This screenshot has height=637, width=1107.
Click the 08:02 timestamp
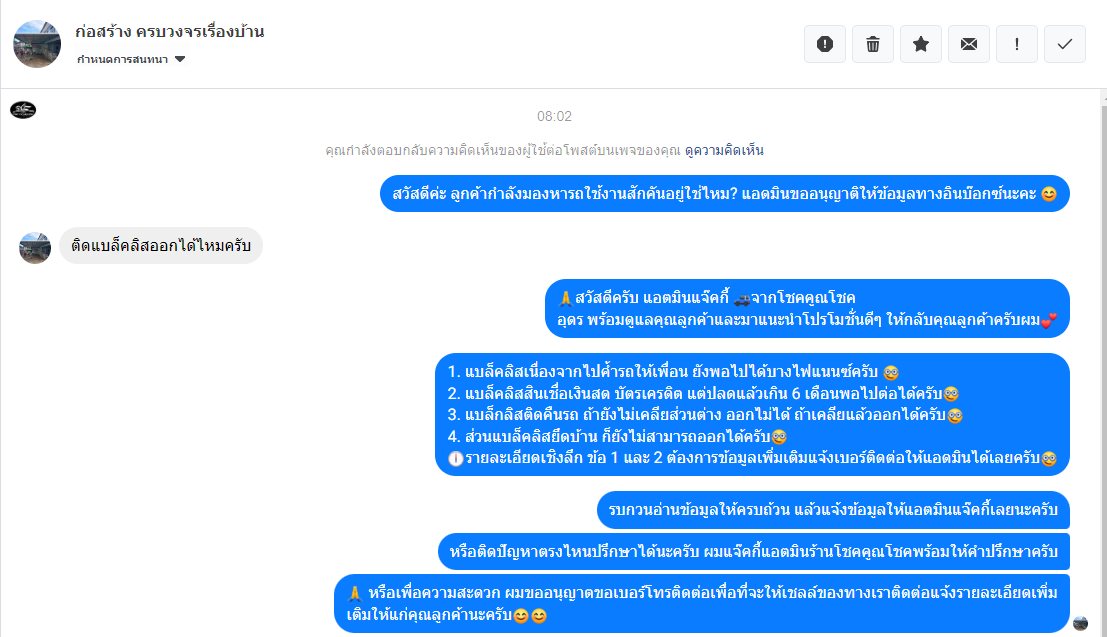pyautogui.click(x=554, y=117)
